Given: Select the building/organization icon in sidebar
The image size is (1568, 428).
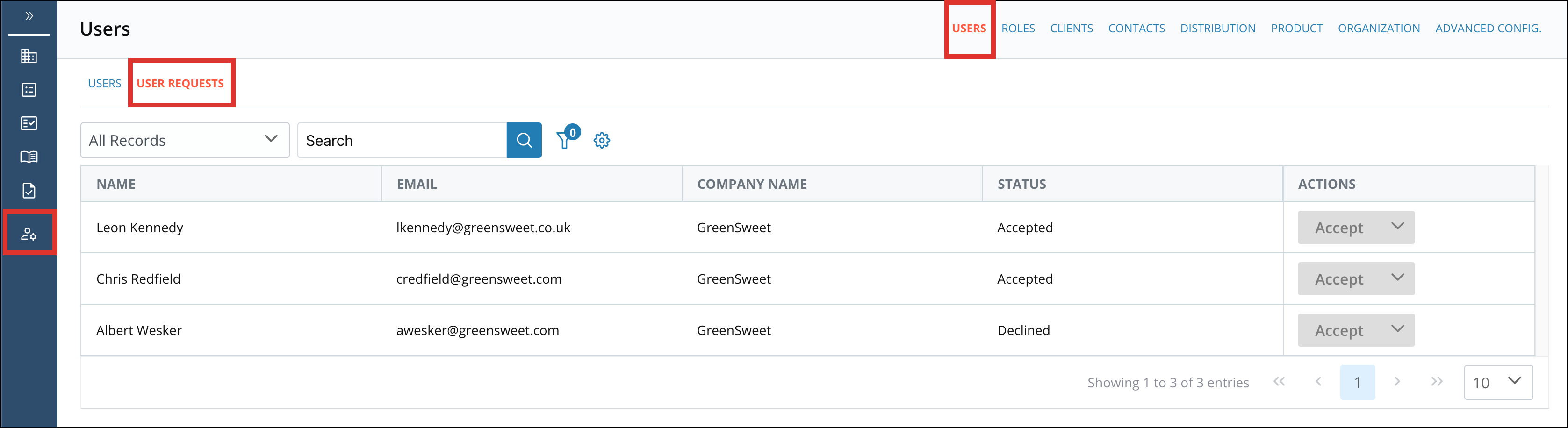Looking at the screenshot, I should coord(29,57).
